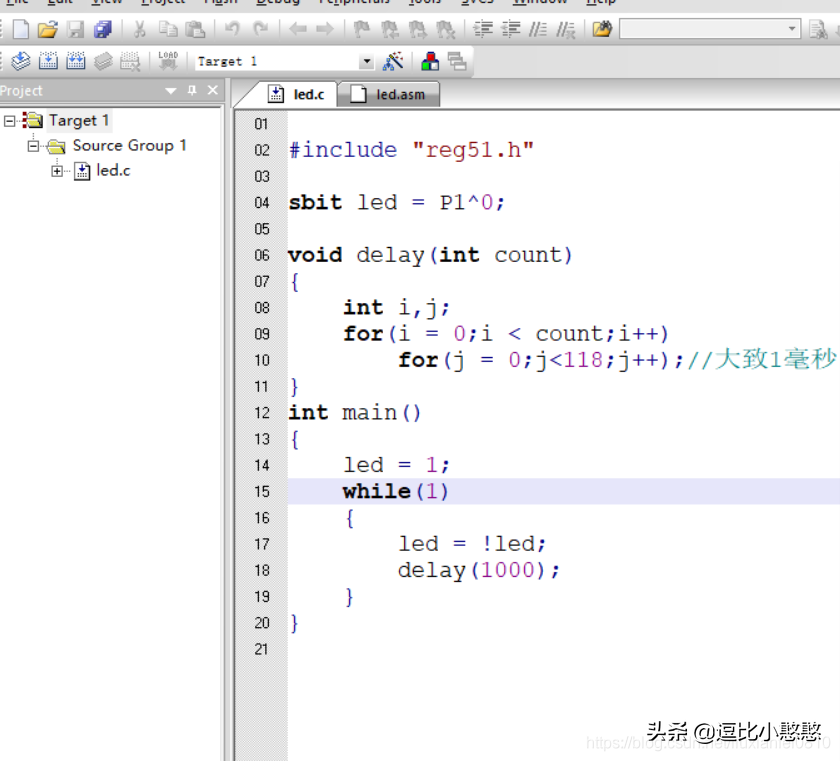Click the void delay(int count) declaration
840x761 pixels.
(x=430, y=255)
